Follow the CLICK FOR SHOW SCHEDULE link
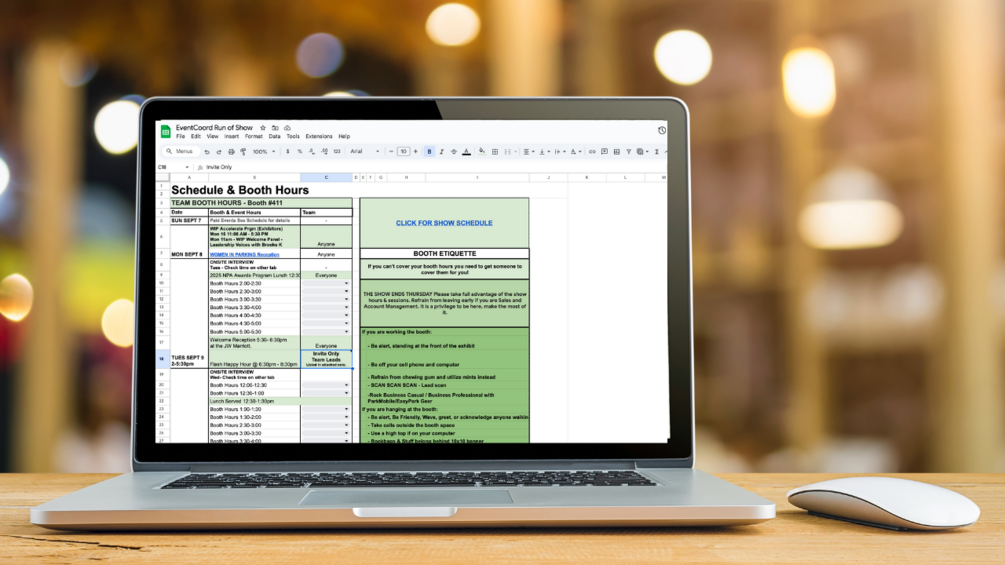Screen dimensions: 1005x565 point(444,223)
